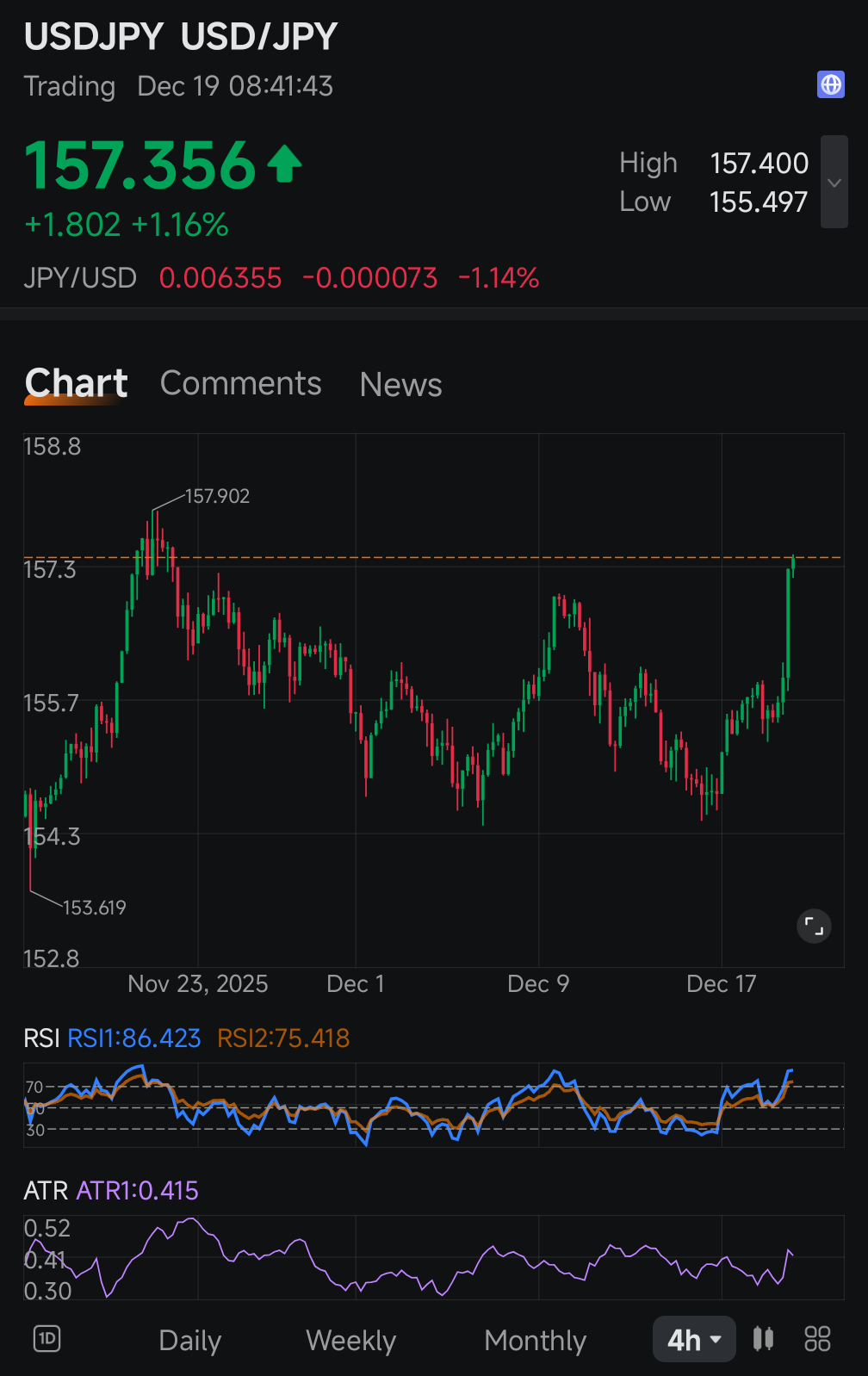Tap the USDJPY USD/JPY title
Screen dimensions: 868x1376
pyautogui.click(x=181, y=37)
